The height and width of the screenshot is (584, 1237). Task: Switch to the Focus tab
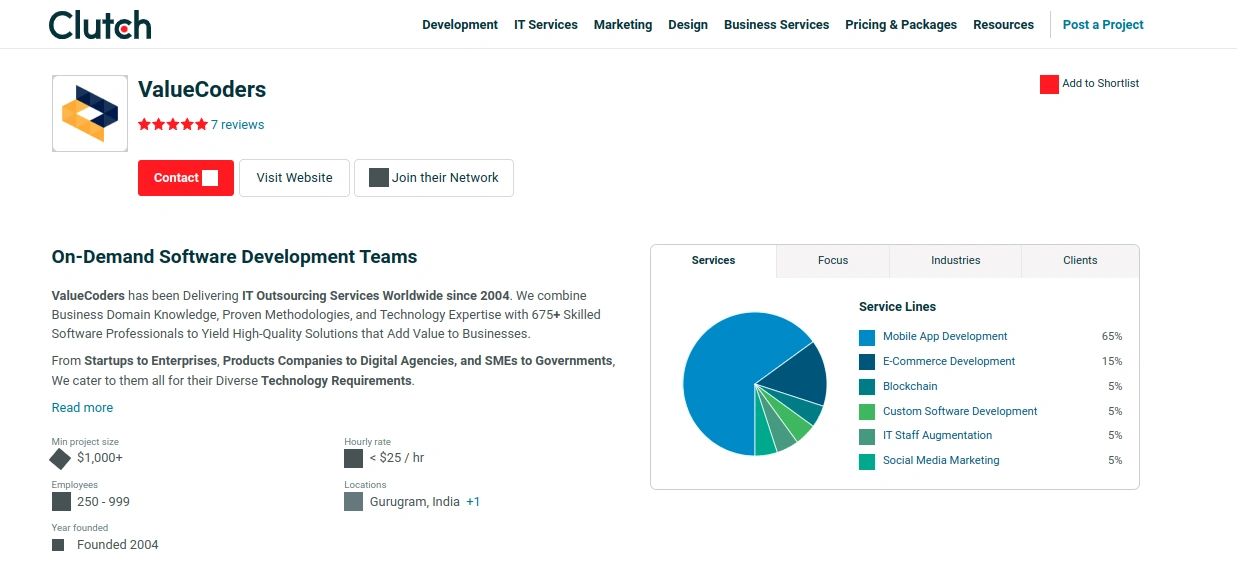pos(833,261)
